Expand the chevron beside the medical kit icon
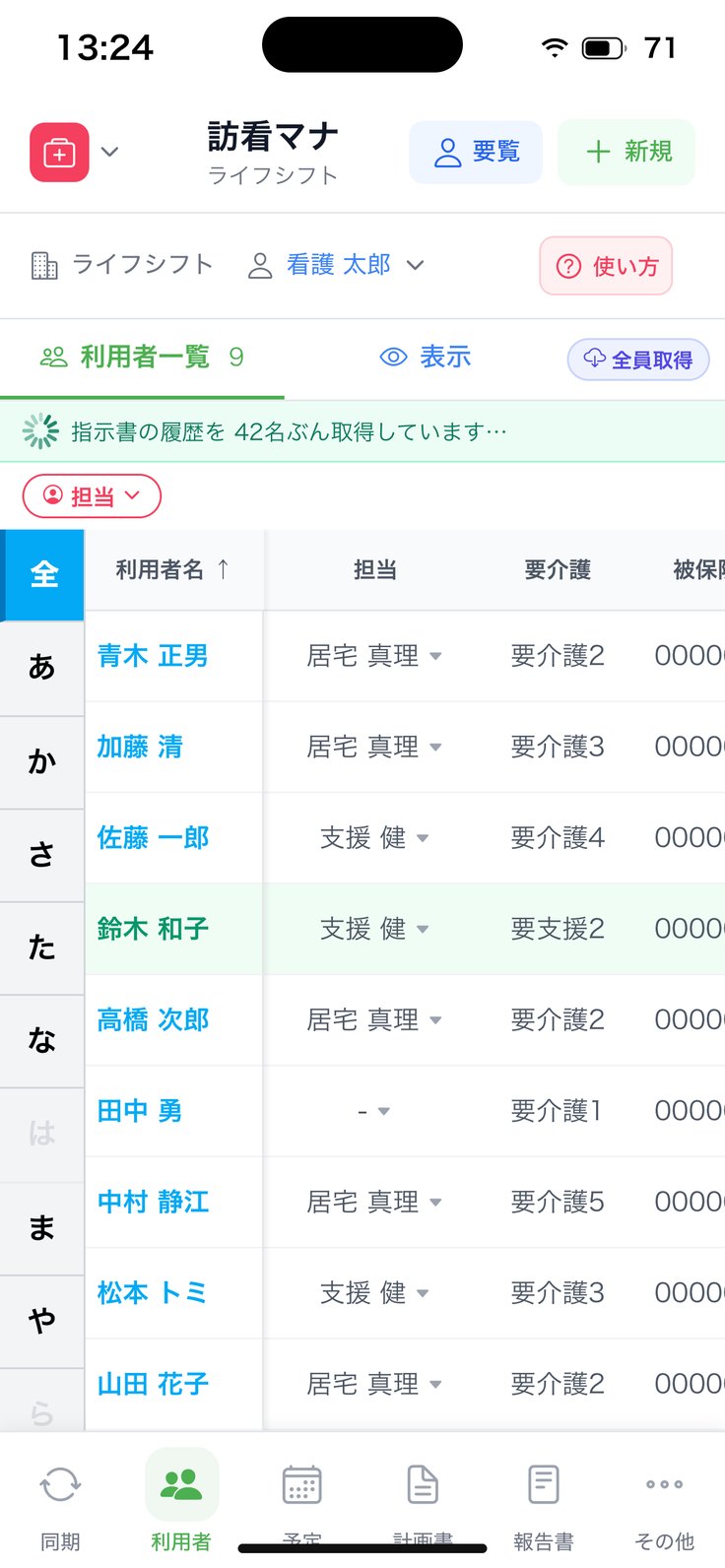Image resolution: width=725 pixels, height=1568 pixels. pos(110,152)
